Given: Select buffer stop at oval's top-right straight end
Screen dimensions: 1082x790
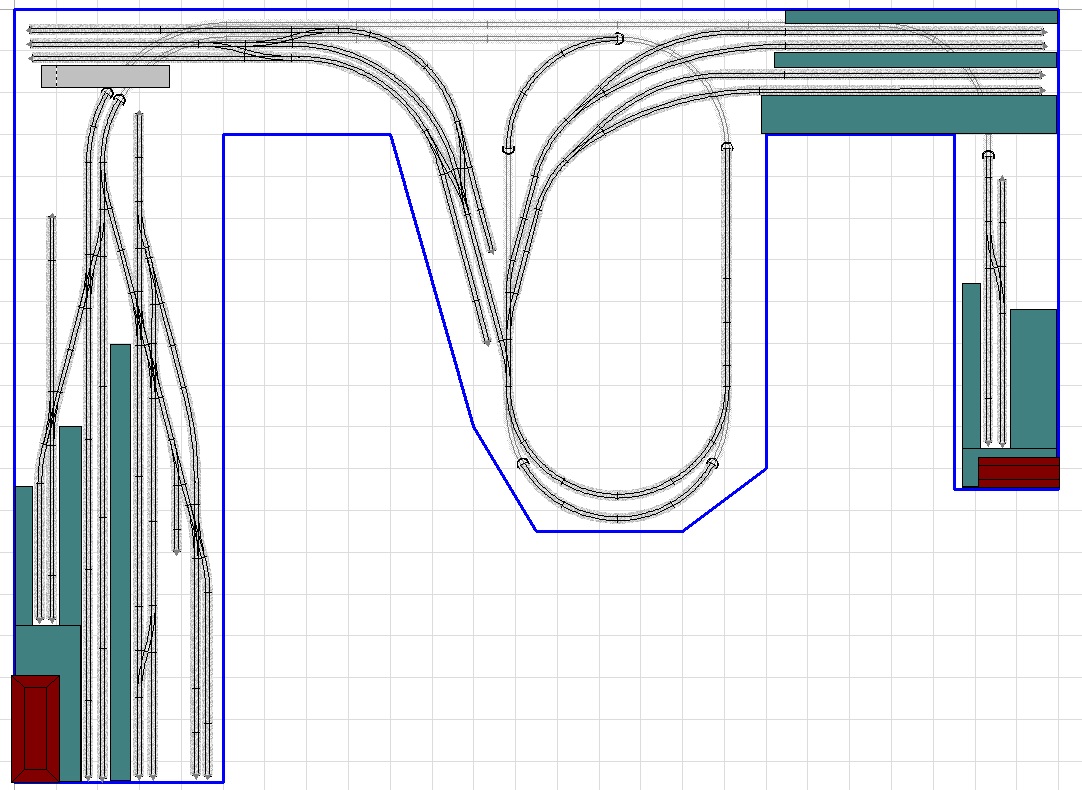Looking at the screenshot, I should [727, 148].
